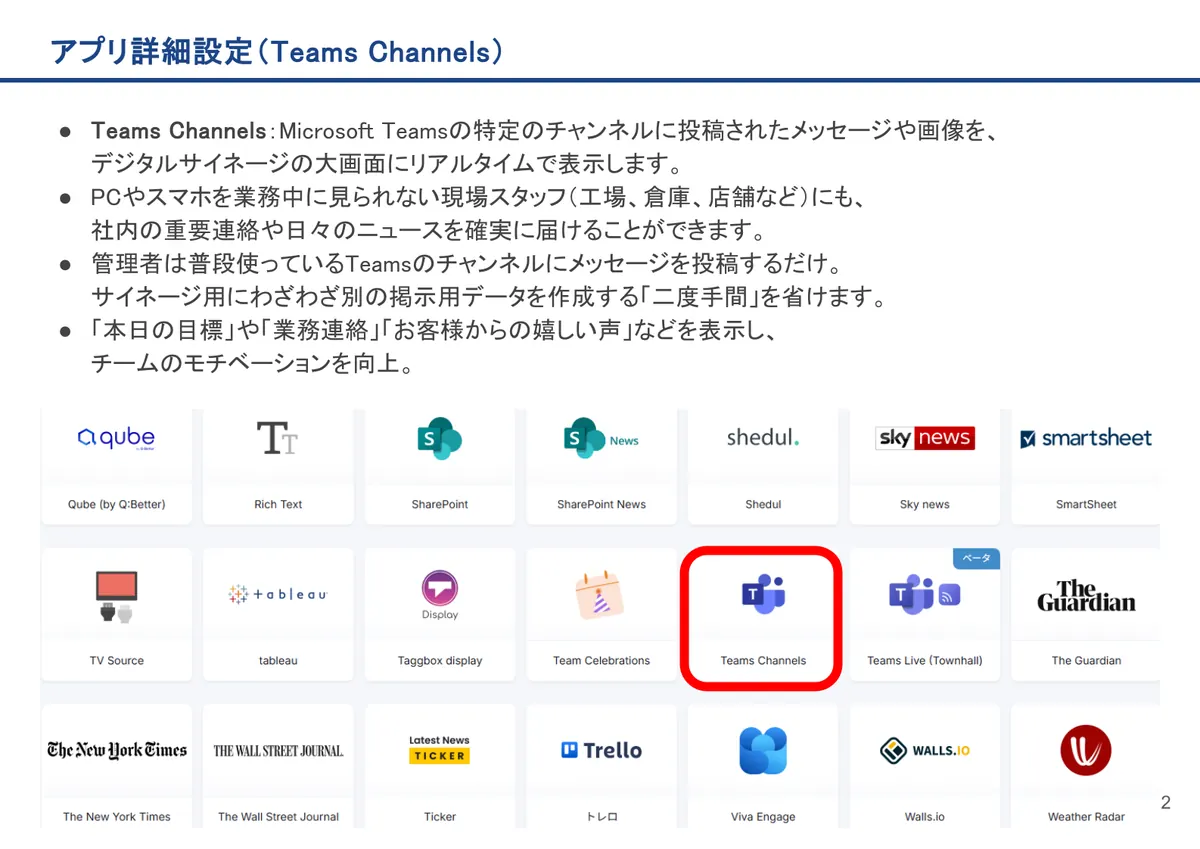Click the 'Qube (by Q:Better)' label

coord(117,504)
